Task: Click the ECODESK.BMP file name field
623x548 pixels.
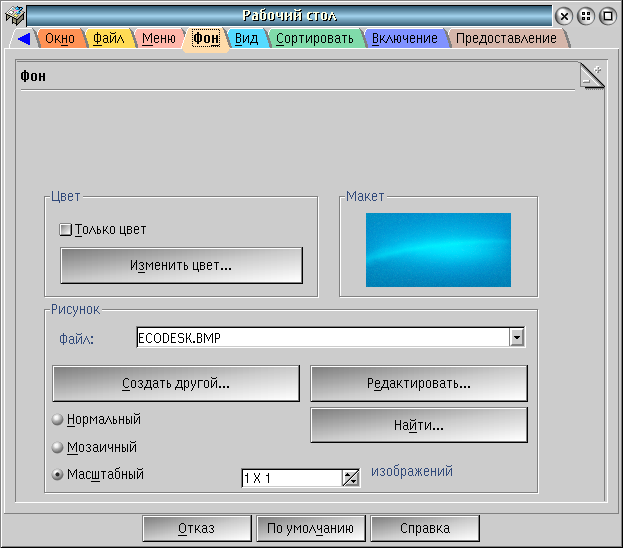Action: (320, 338)
